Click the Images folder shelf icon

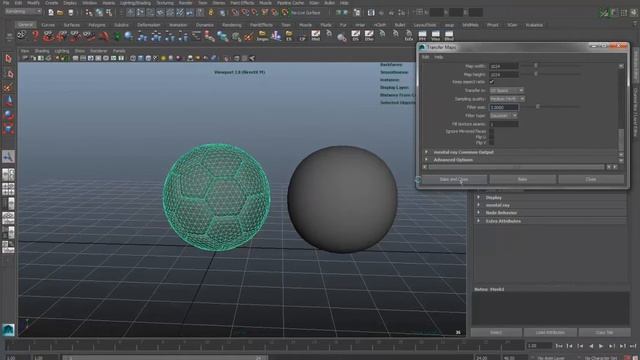click(262, 36)
